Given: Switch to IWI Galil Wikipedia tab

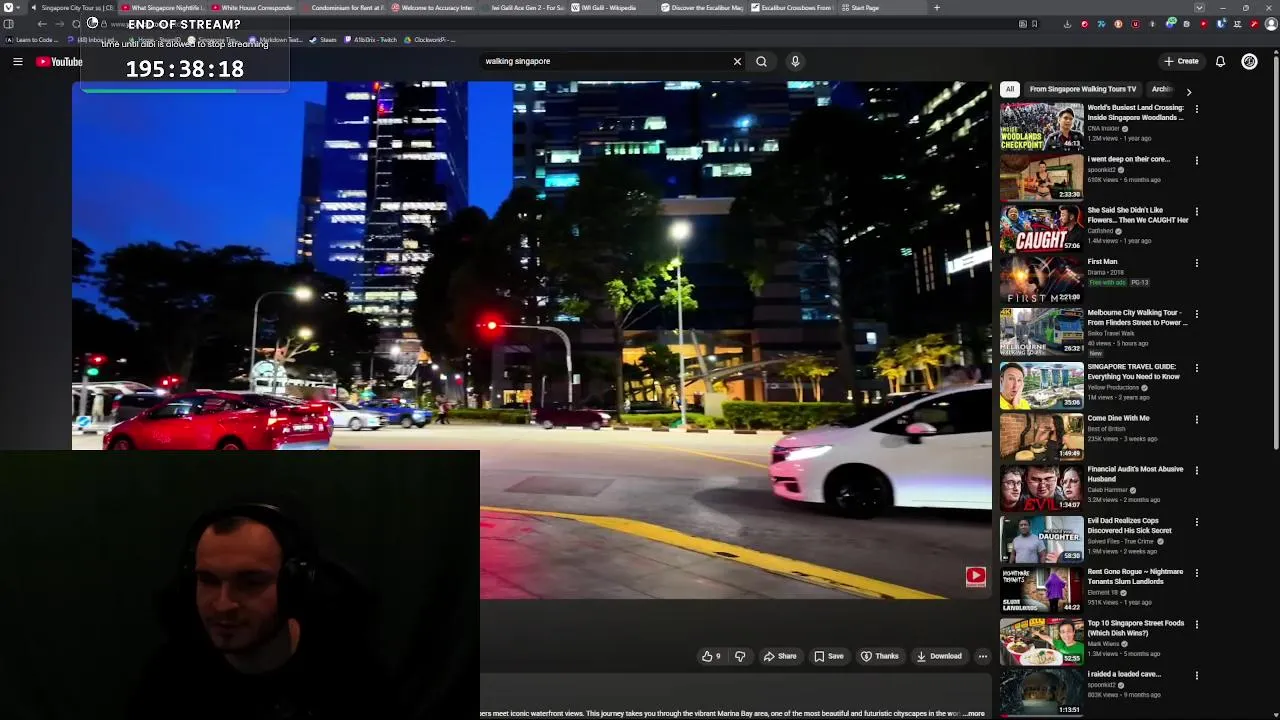Looking at the screenshot, I should coord(612,8).
